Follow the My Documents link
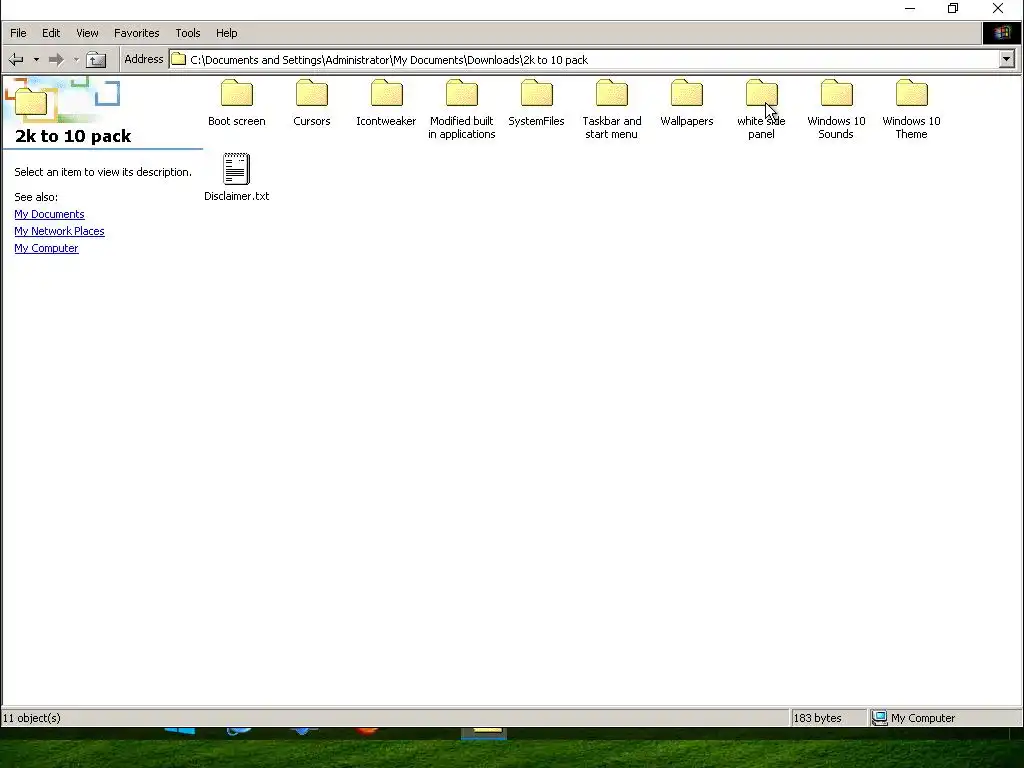The image size is (1024, 768). coord(49,214)
